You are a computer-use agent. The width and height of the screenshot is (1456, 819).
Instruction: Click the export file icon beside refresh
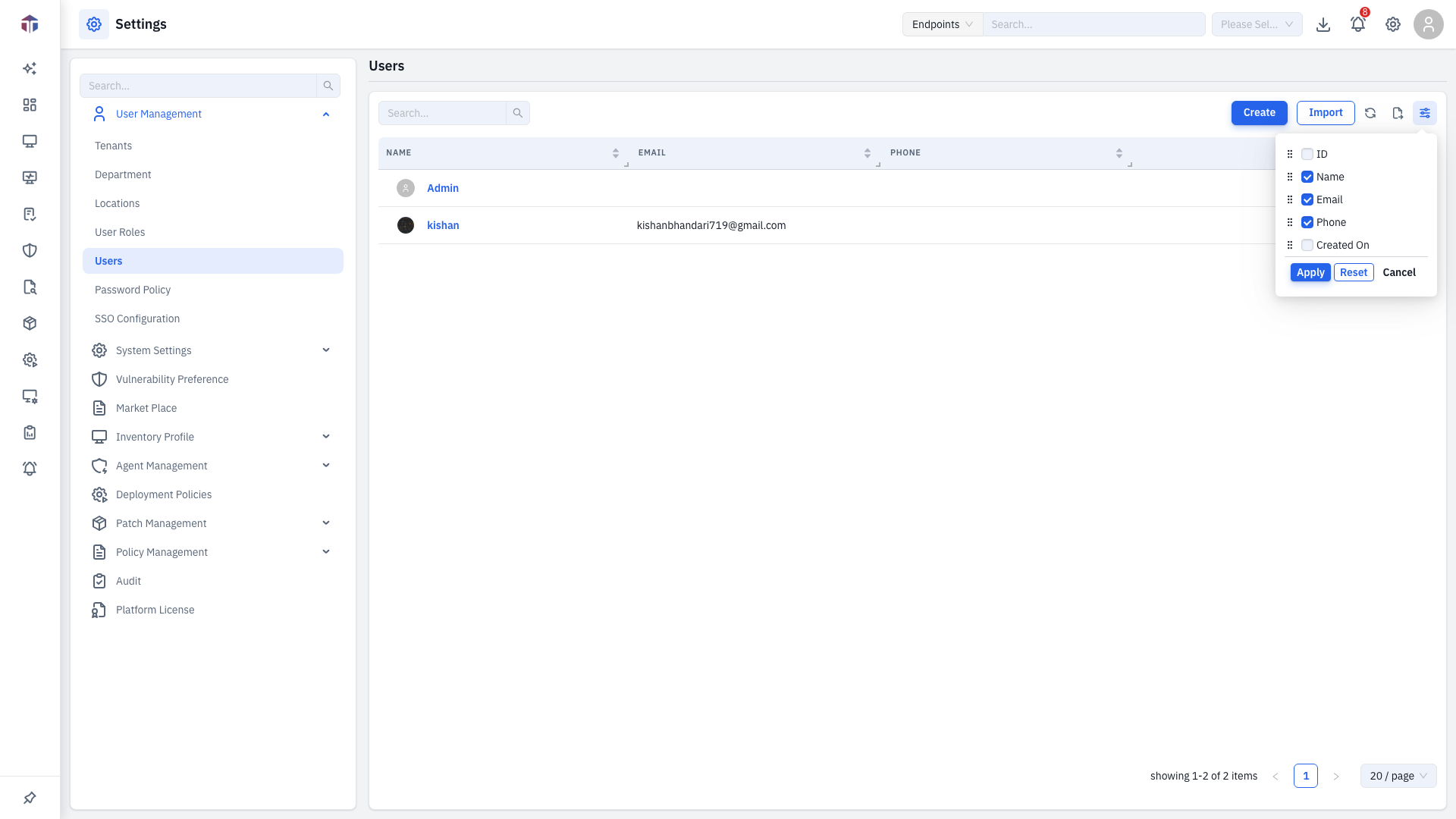[1398, 113]
